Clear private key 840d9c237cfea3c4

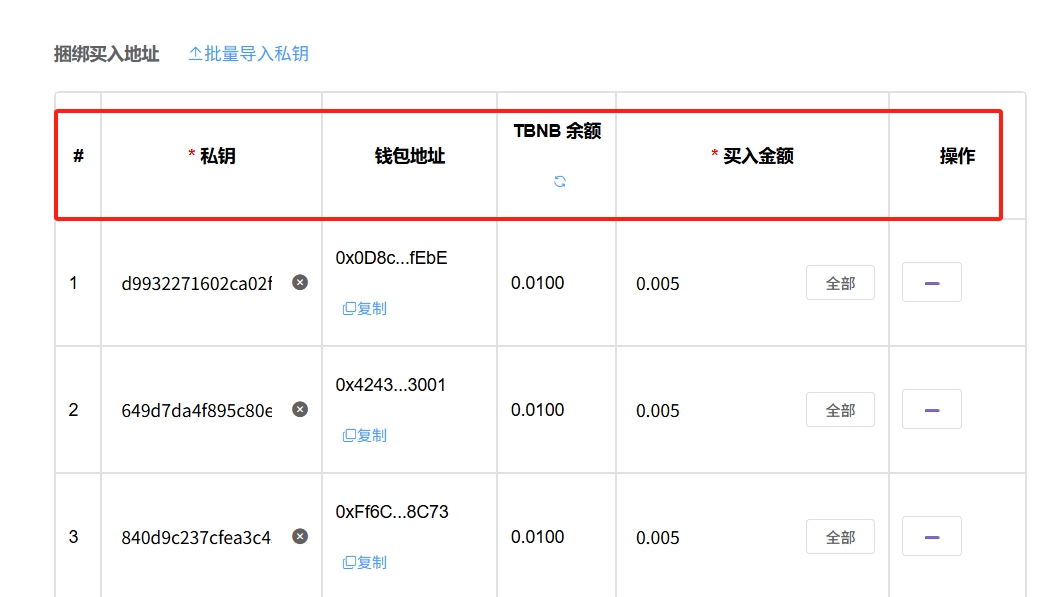point(300,536)
